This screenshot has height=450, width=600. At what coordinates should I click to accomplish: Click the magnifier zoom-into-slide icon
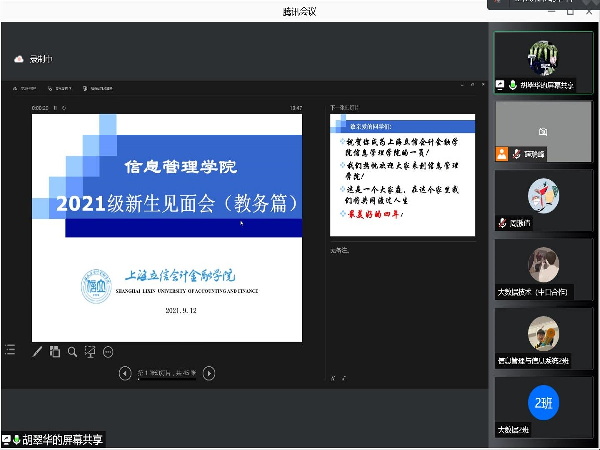pyautogui.click(x=72, y=351)
